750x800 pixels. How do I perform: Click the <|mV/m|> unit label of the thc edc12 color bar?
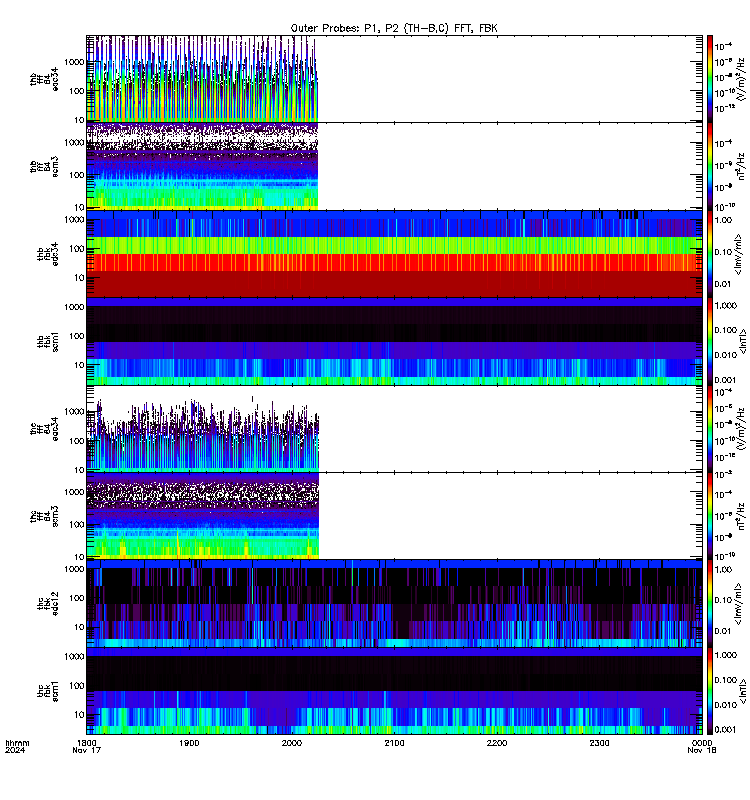click(x=738, y=604)
